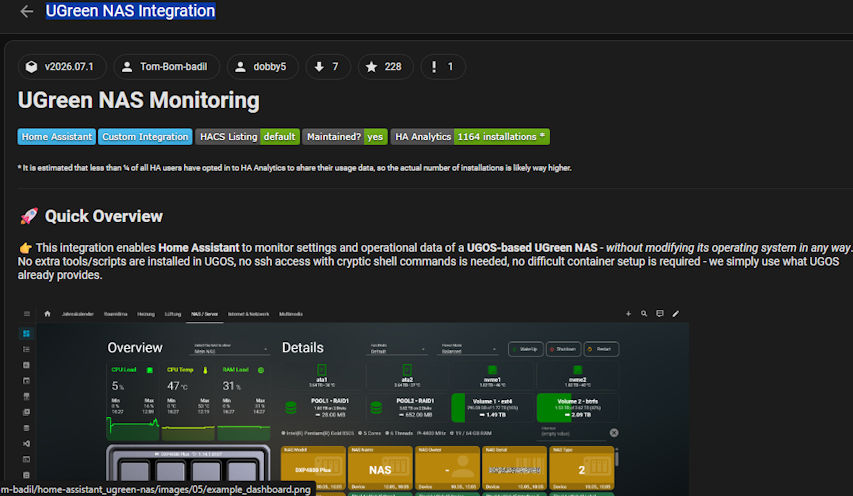Open the issues chip showing 1

442,67
